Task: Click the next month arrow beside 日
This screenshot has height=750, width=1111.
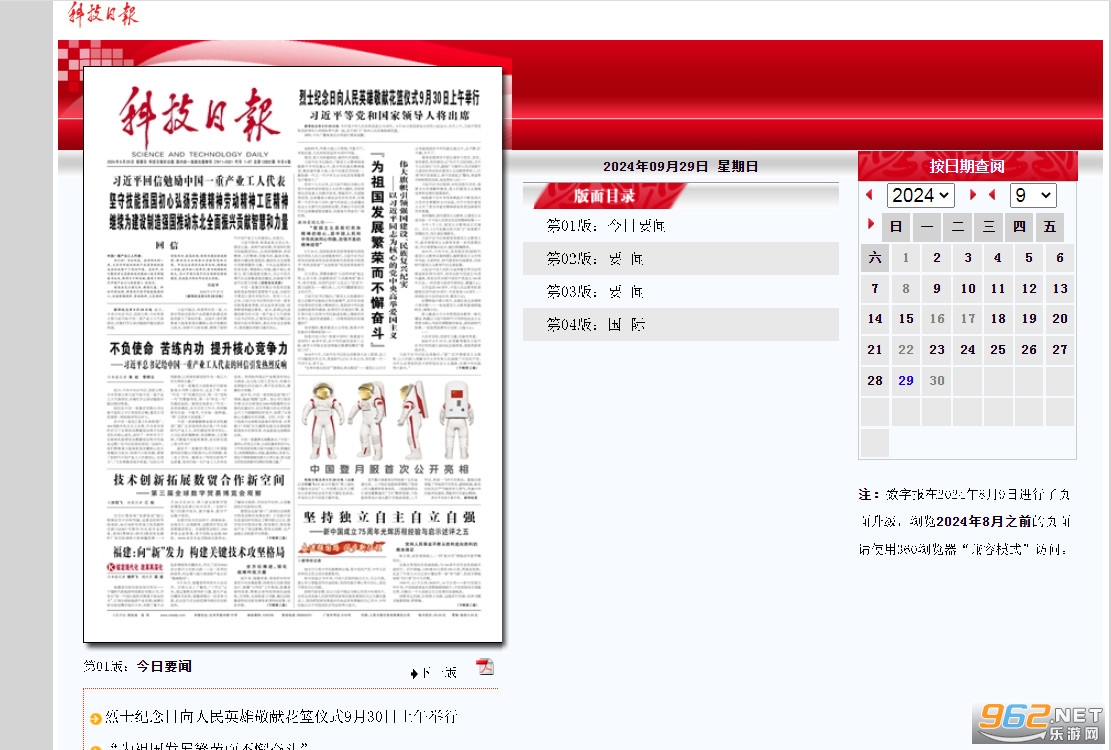Action: click(x=871, y=225)
